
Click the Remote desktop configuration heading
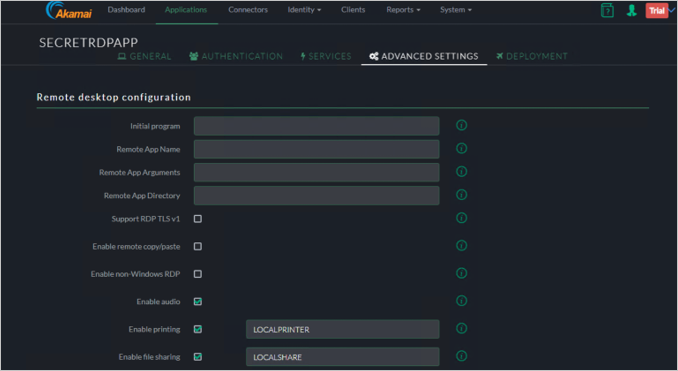(x=114, y=97)
